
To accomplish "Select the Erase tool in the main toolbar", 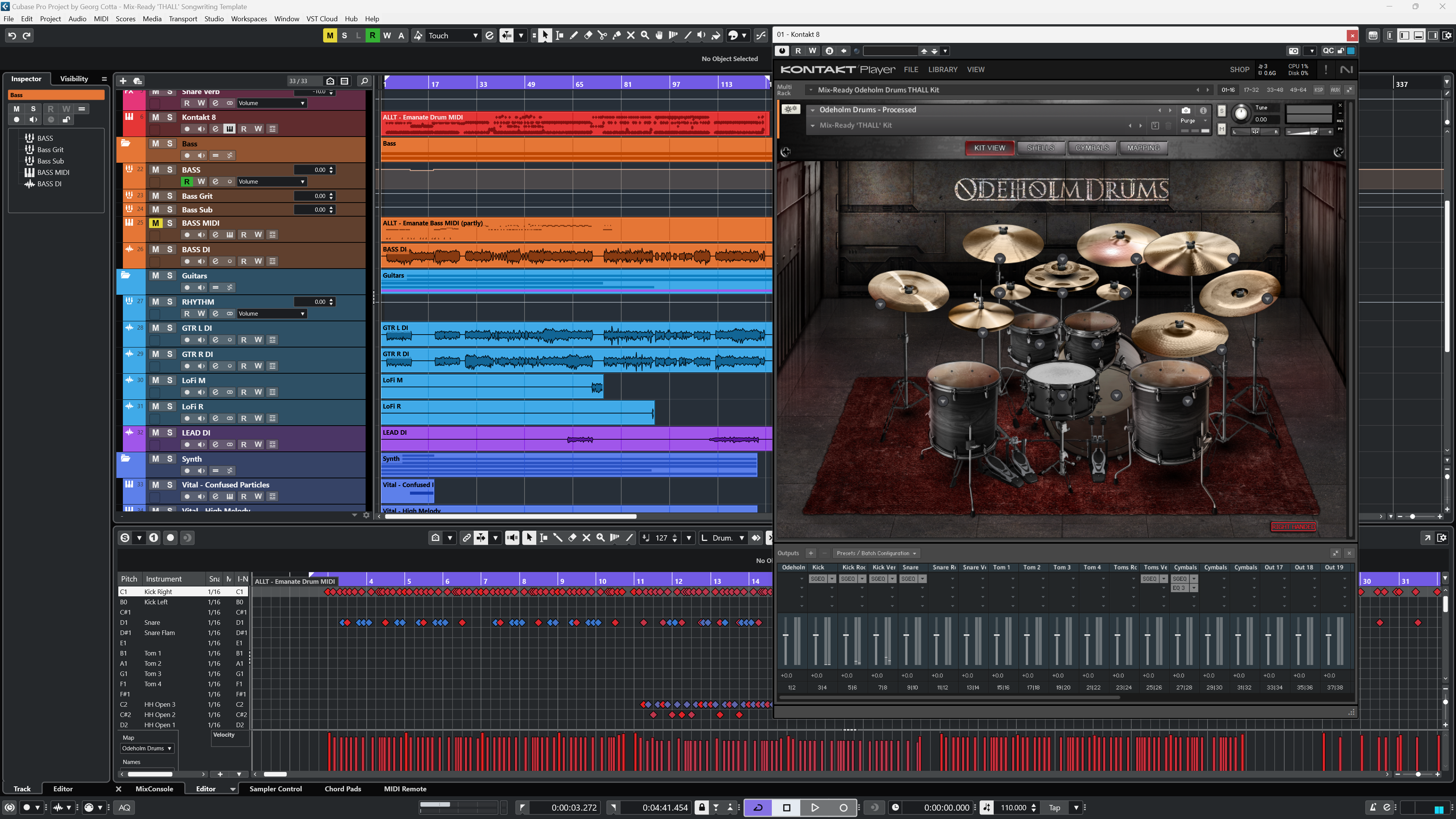I will click(x=588, y=36).
